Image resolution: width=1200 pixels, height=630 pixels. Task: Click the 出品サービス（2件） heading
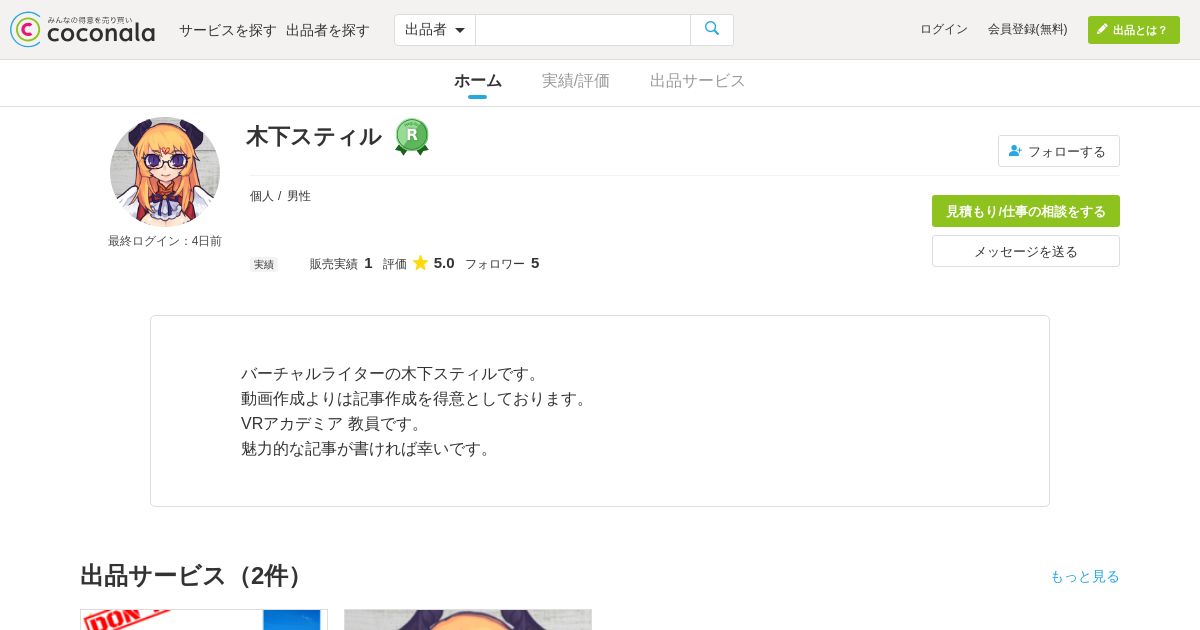click(195, 576)
